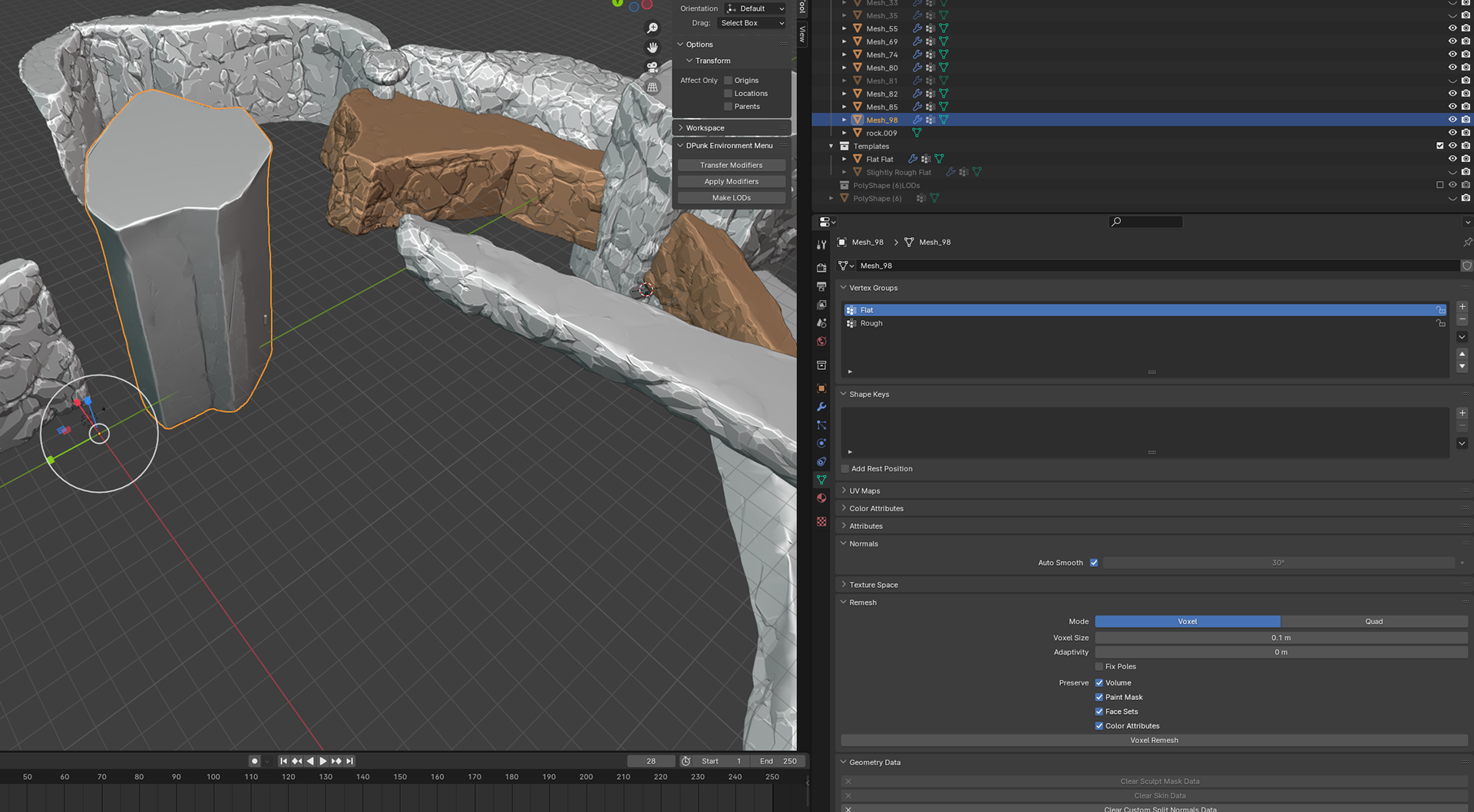Expand the Texture Space panel
The width and height of the screenshot is (1474, 812).
coord(844,585)
